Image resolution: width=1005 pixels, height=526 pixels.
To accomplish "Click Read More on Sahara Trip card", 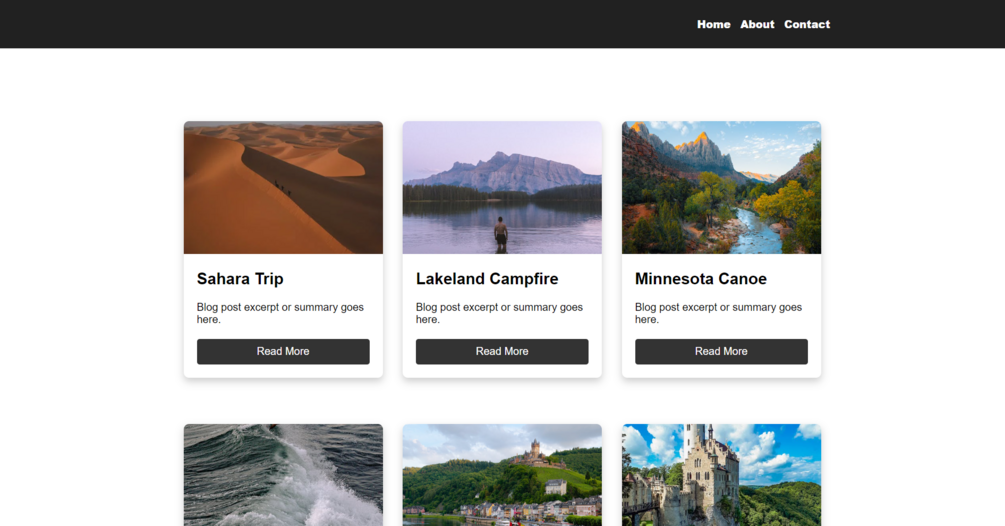I will 283,351.
